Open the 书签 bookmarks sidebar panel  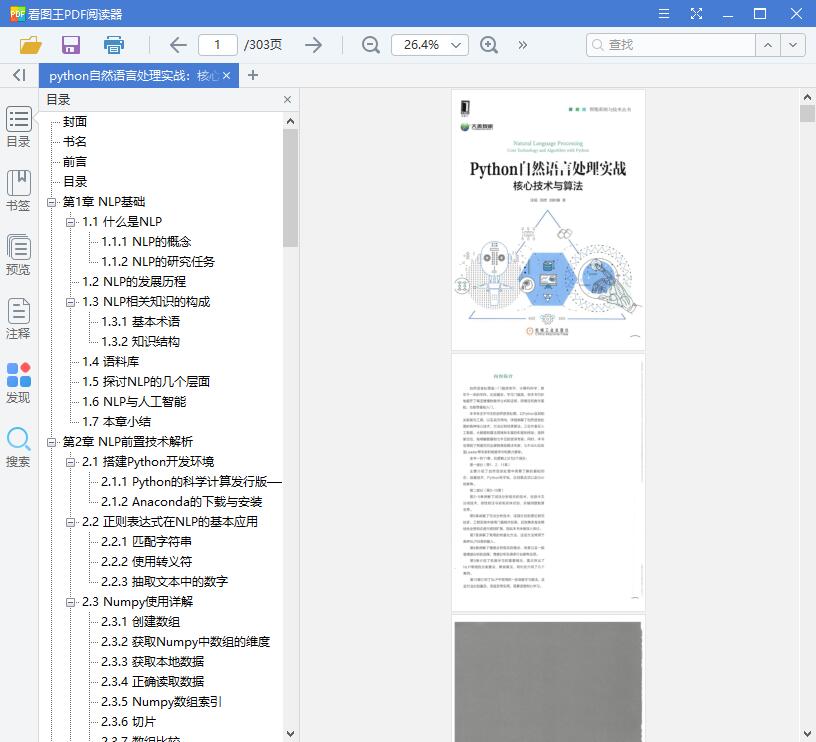pos(19,191)
